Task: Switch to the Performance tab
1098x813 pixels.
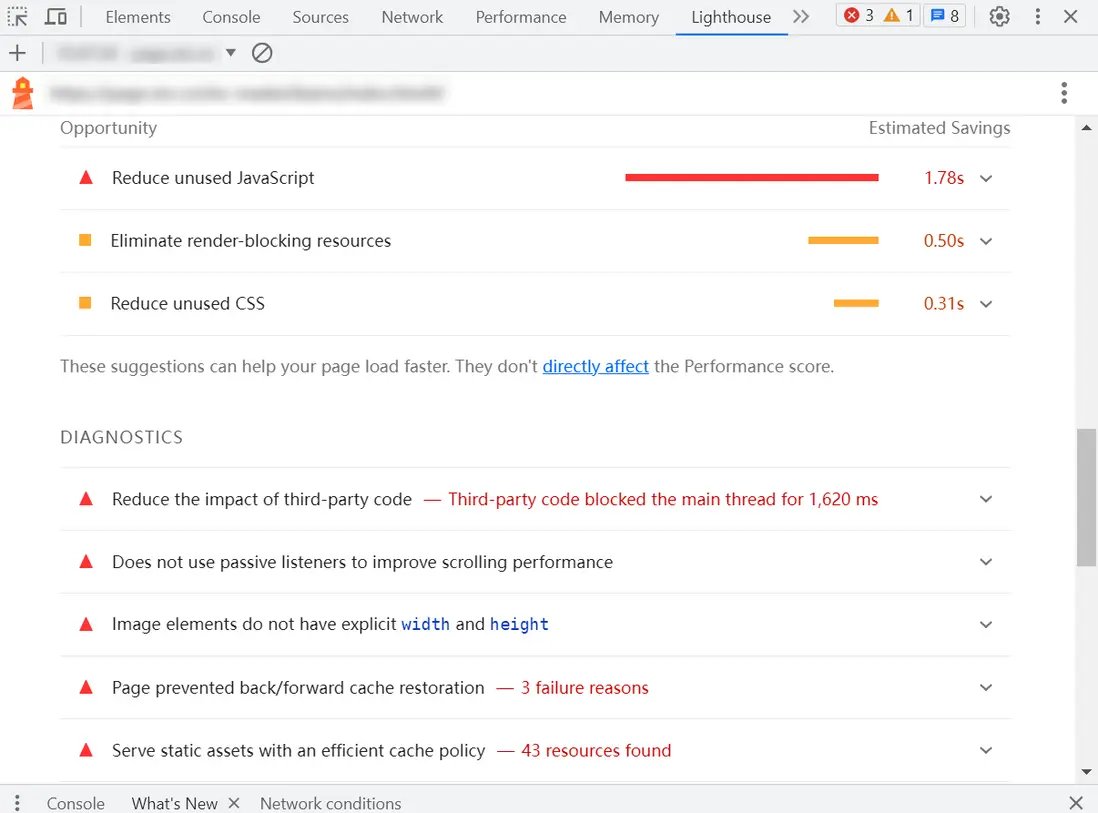Action: pyautogui.click(x=520, y=17)
